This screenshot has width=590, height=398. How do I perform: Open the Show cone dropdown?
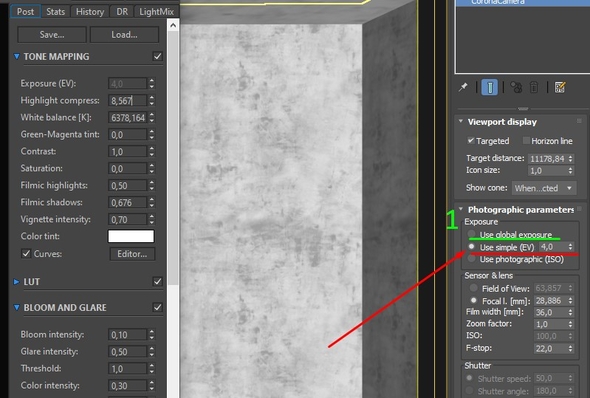(x=544, y=188)
